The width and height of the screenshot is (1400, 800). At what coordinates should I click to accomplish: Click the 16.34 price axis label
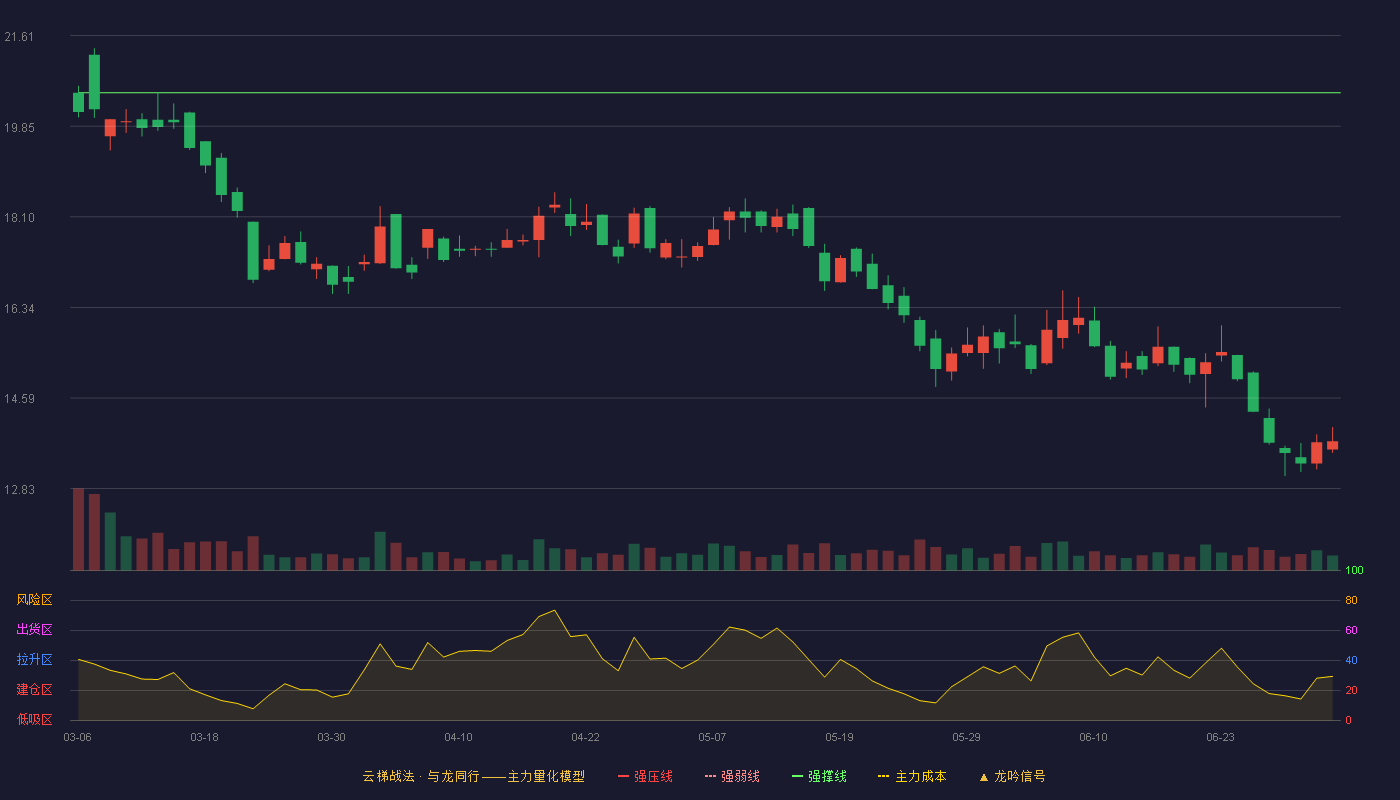19,308
